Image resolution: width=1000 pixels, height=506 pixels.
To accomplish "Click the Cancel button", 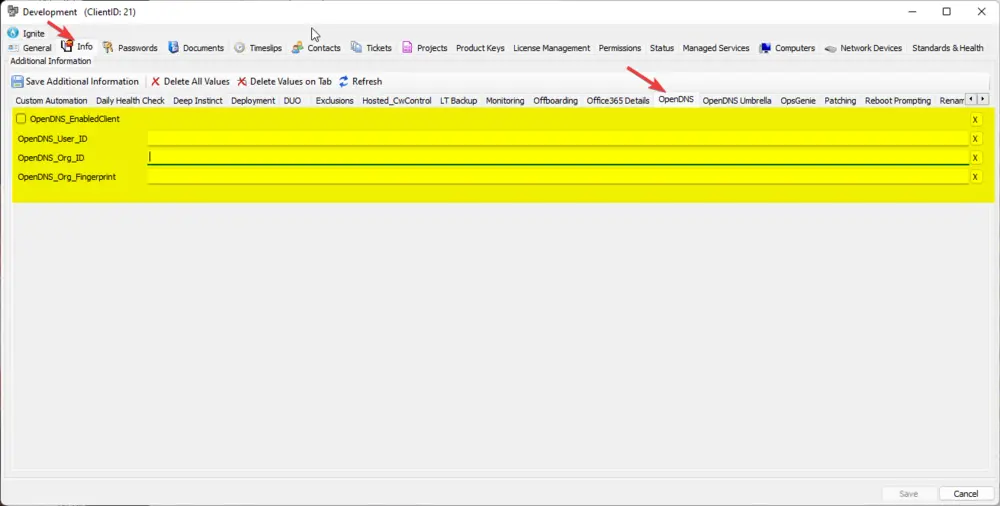I will (966, 494).
